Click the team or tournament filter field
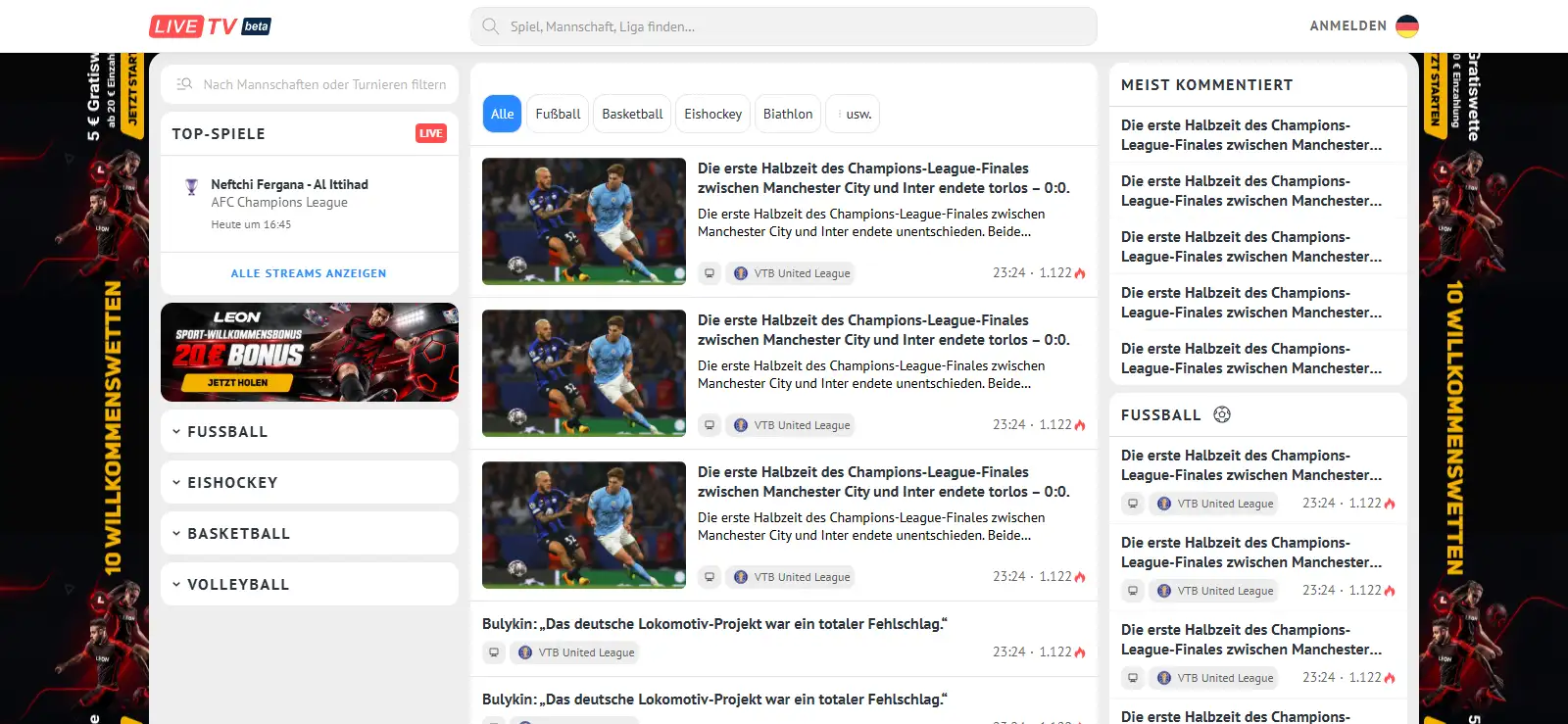This screenshot has width=1568, height=724. pyautogui.click(x=310, y=84)
